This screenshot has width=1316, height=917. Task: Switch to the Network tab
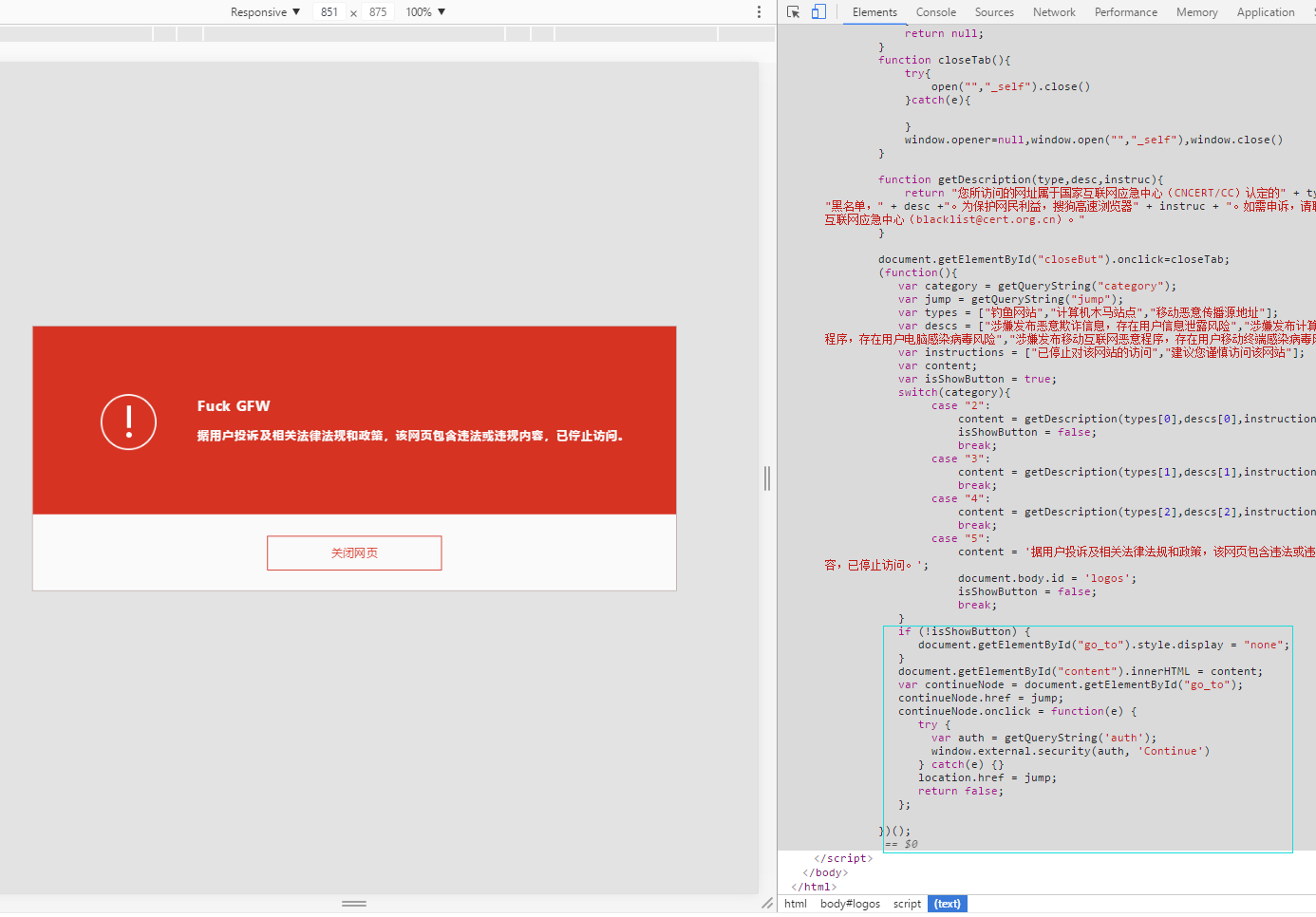pyautogui.click(x=1054, y=12)
